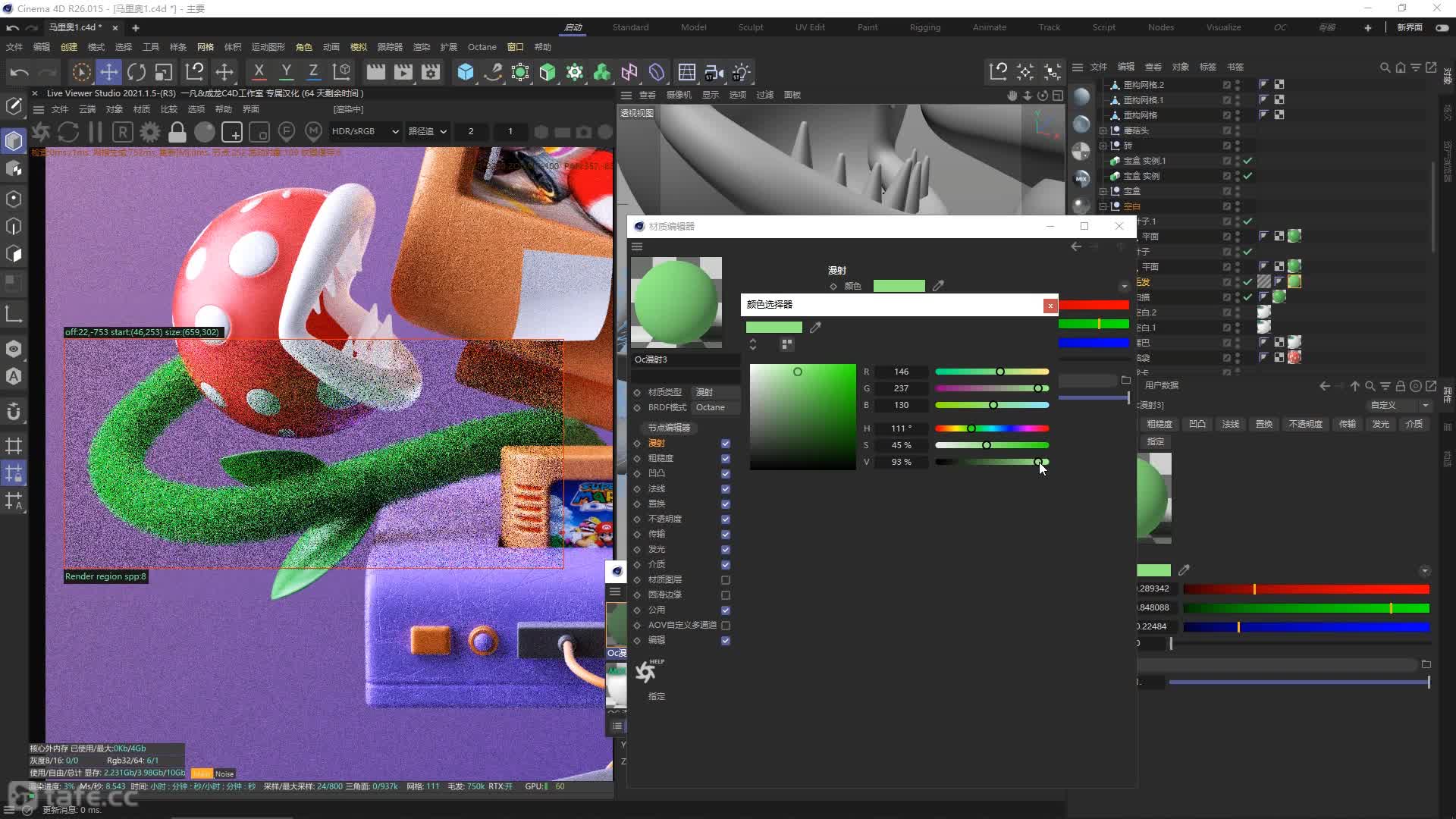The width and height of the screenshot is (1456, 819).
Task: Click the hue H slider in color picker
Action: (x=992, y=428)
